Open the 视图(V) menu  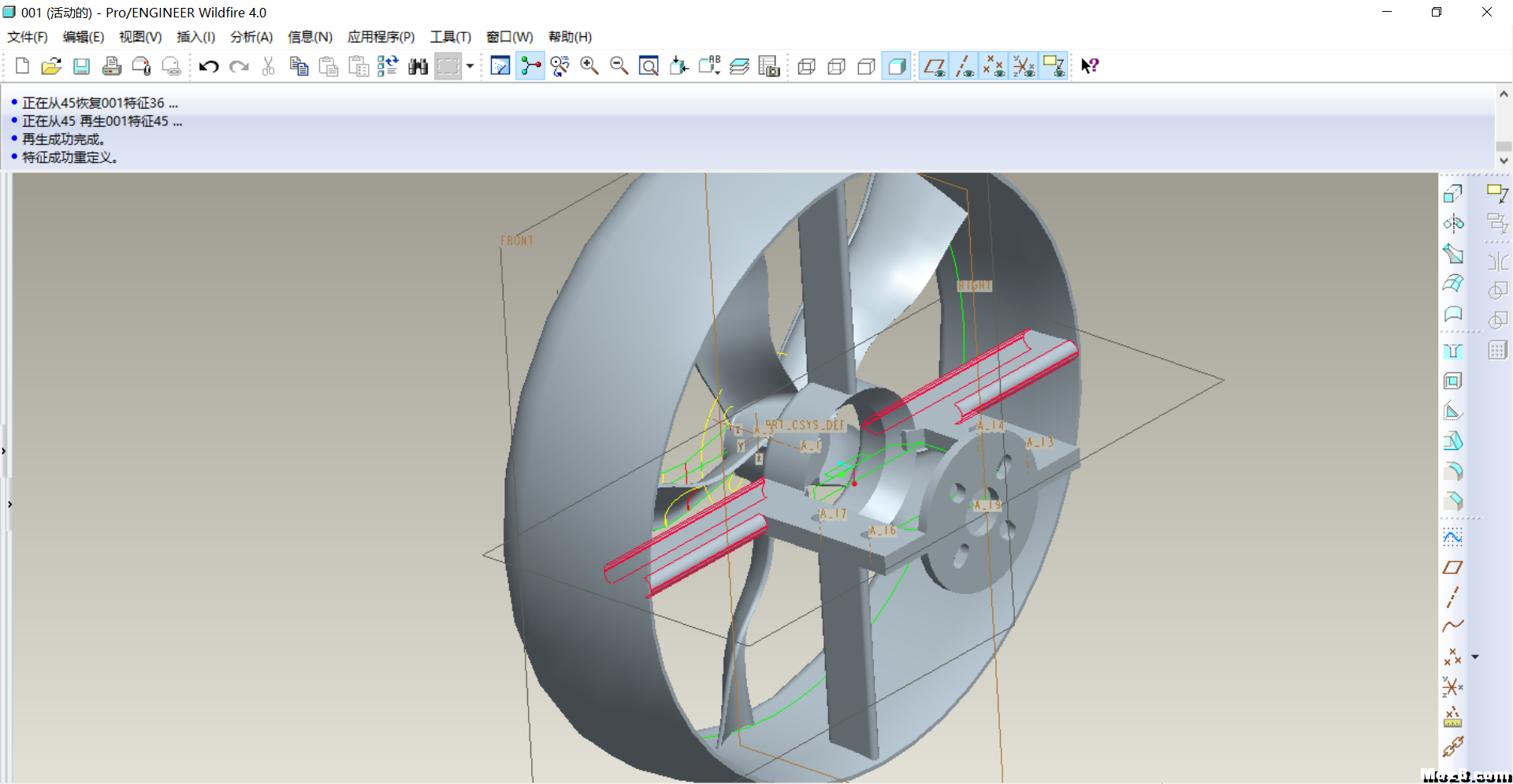140,37
